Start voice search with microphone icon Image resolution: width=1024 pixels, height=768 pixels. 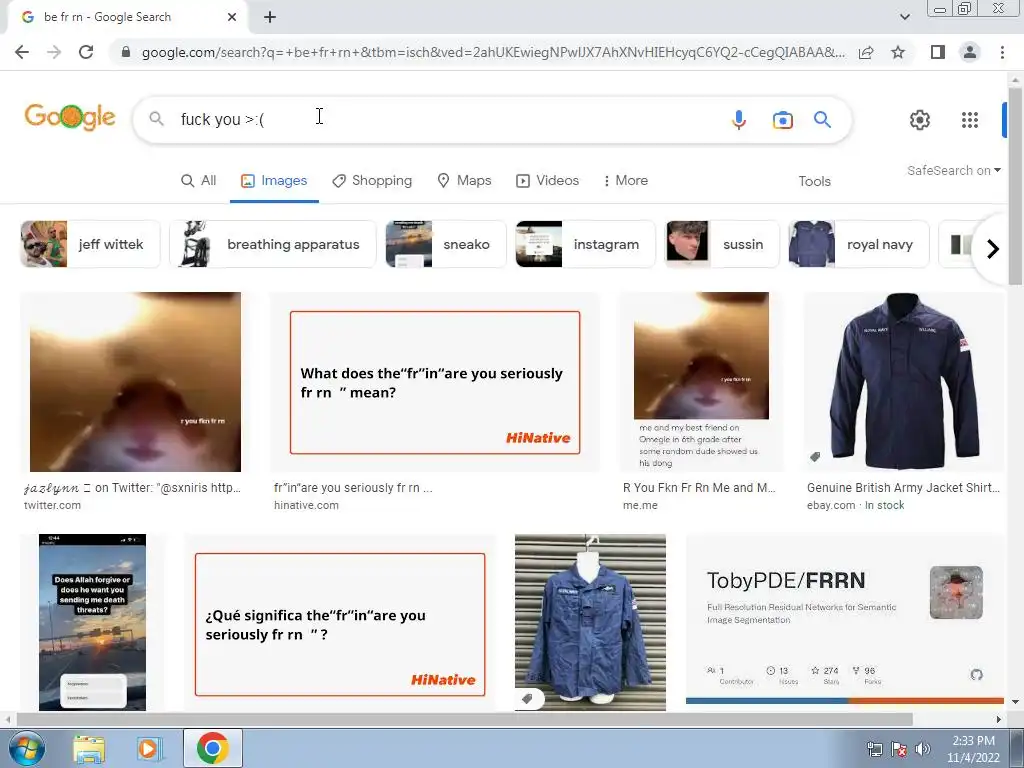coord(739,120)
